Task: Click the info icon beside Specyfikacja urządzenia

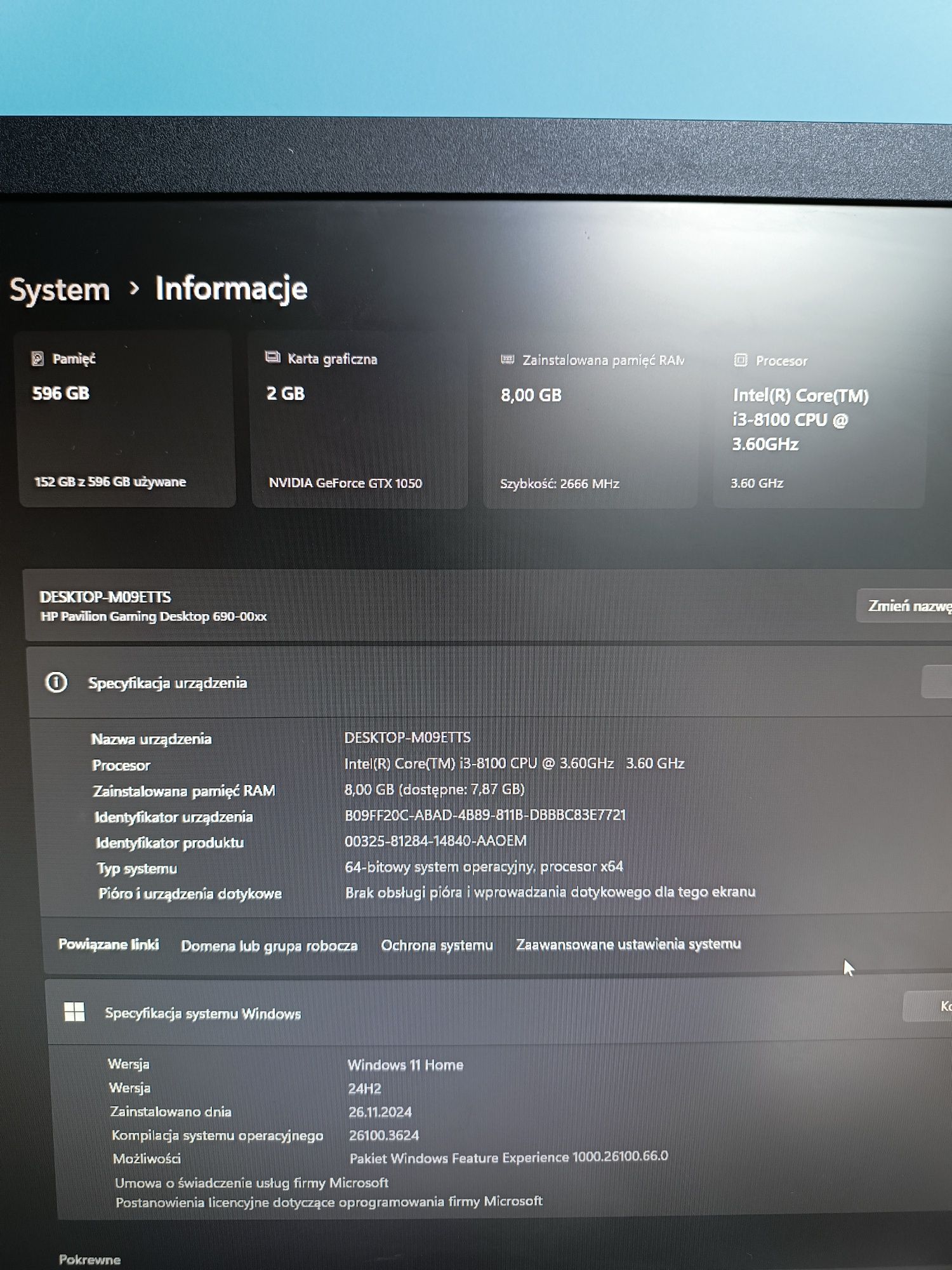Action: [56, 683]
